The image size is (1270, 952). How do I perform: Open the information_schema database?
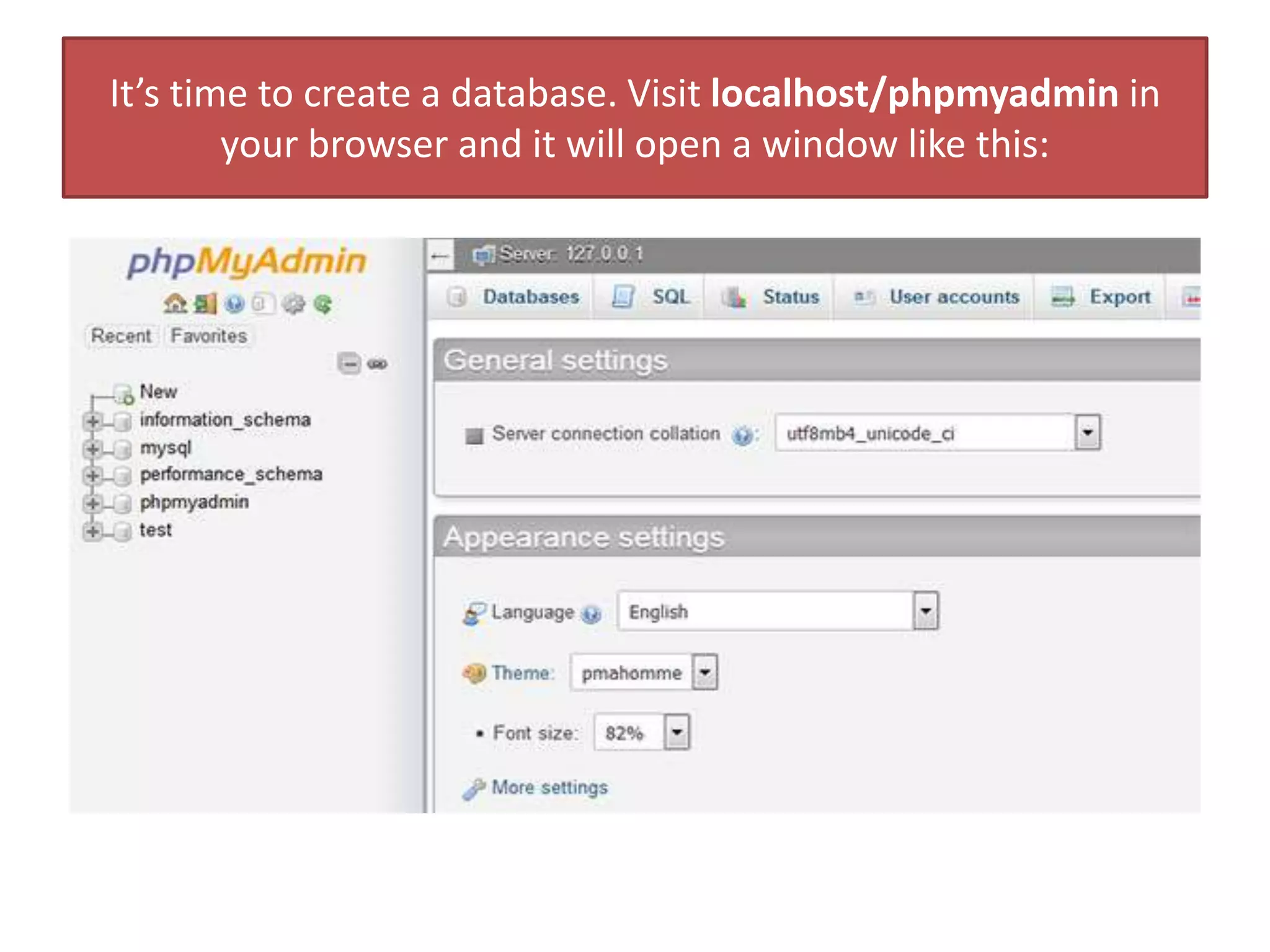coord(225,420)
